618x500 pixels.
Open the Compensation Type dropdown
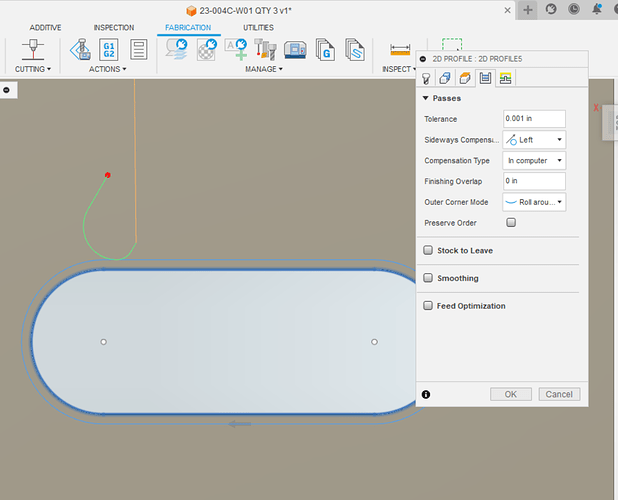pyautogui.click(x=534, y=161)
